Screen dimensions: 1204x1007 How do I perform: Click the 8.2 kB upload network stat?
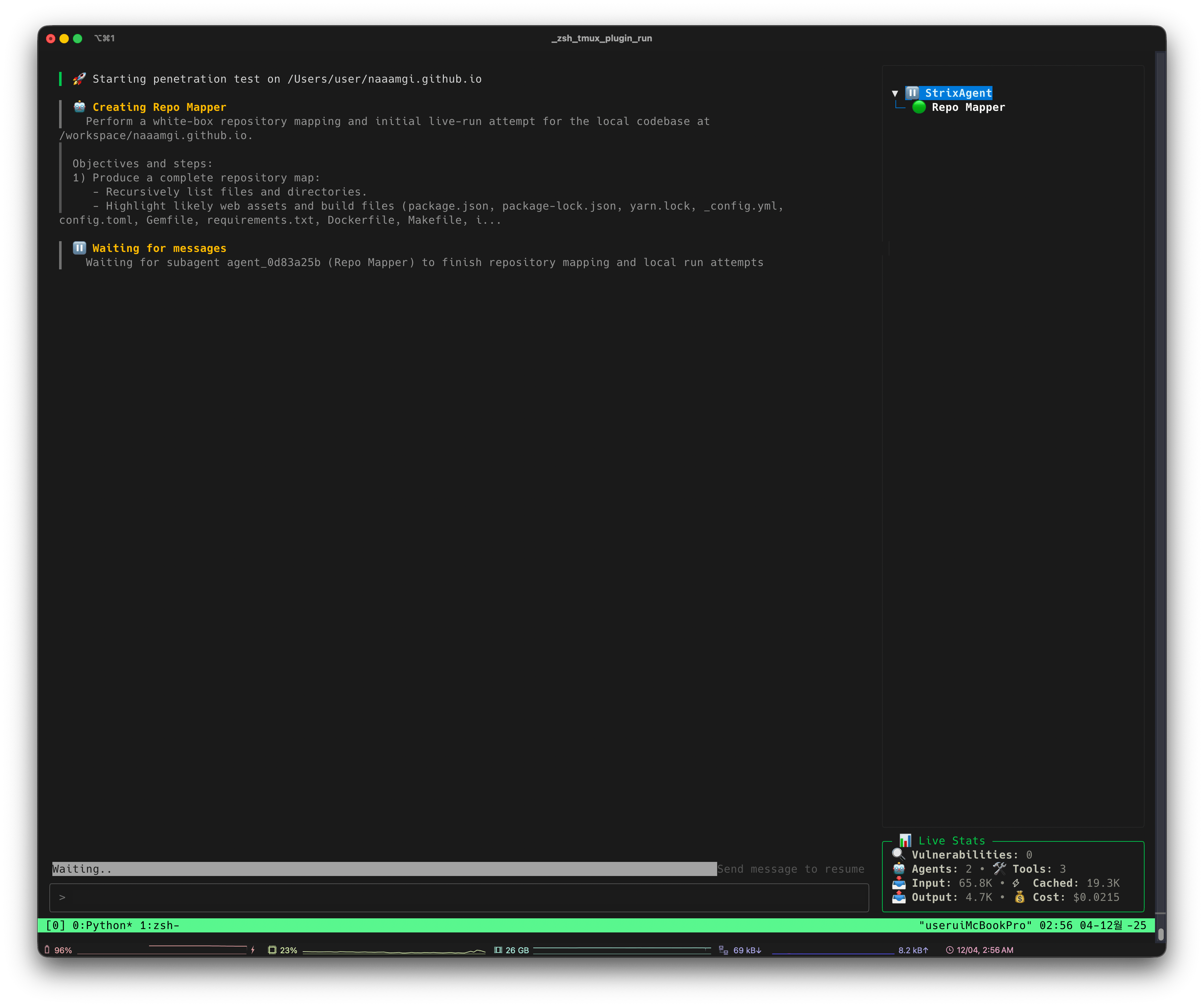pos(913,950)
